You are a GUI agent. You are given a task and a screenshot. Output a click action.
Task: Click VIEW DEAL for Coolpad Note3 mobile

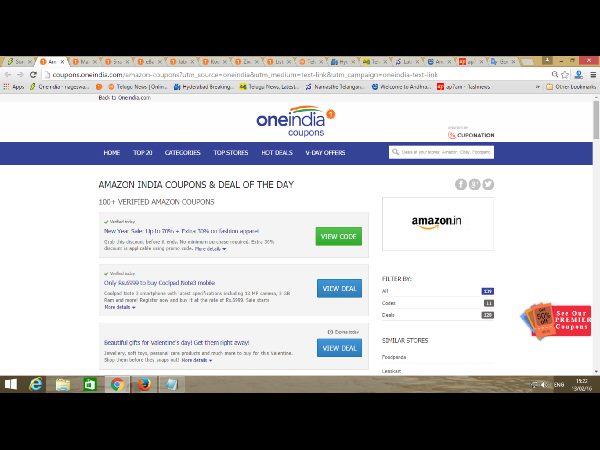[338, 288]
